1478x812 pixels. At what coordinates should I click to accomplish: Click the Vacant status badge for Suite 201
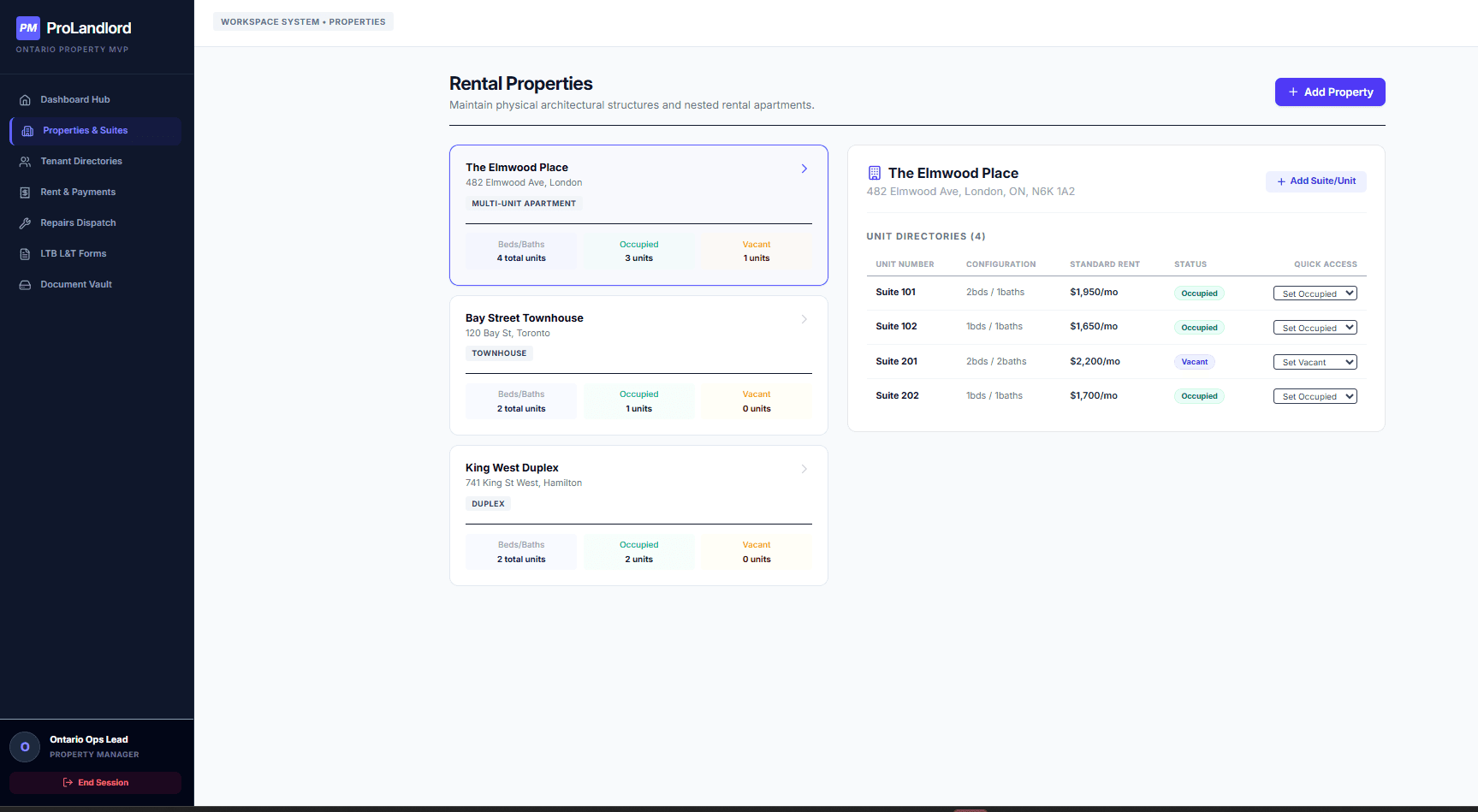(x=1195, y=362)
